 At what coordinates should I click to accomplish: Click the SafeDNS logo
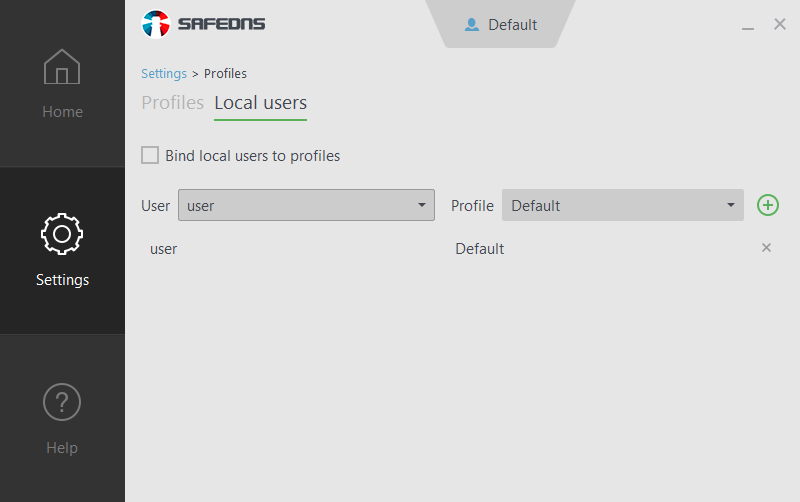point(204,24)
